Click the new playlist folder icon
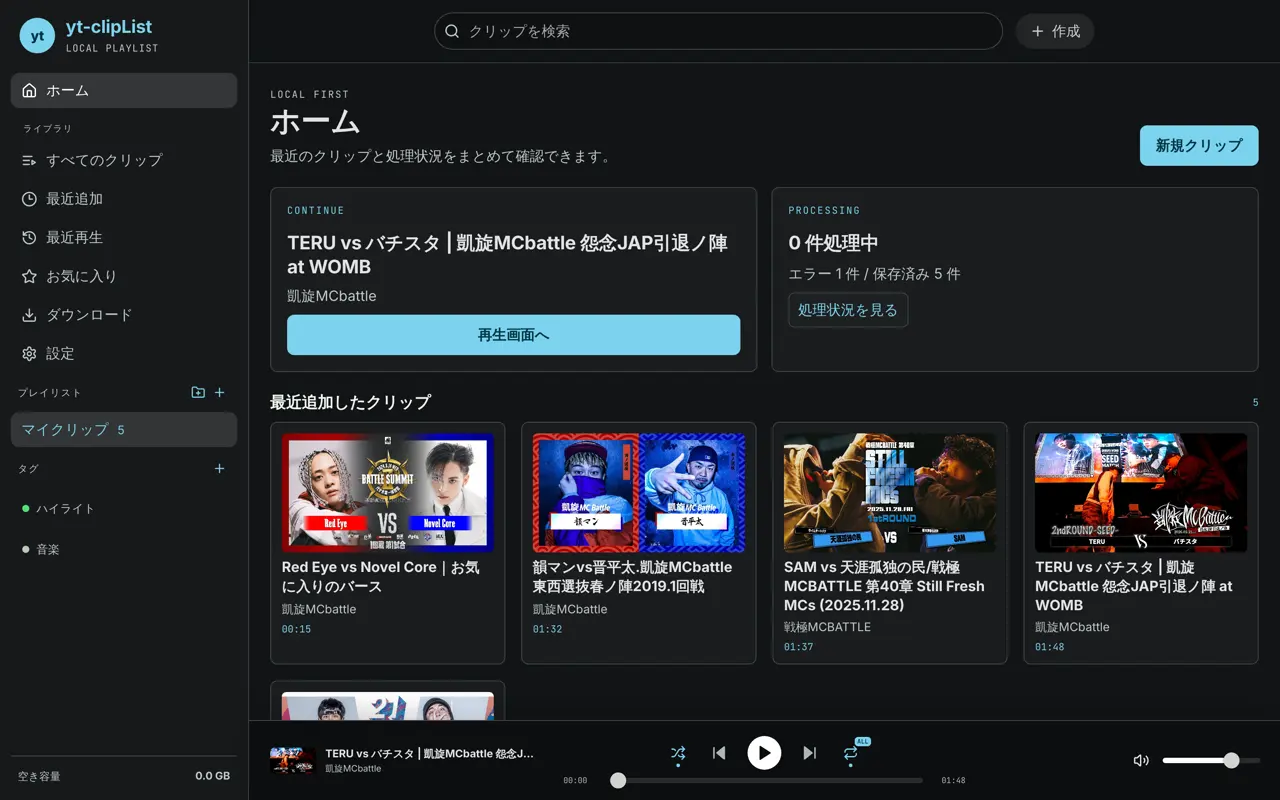1280x800 pixels. pyautogui.click(x=198, y=393)
